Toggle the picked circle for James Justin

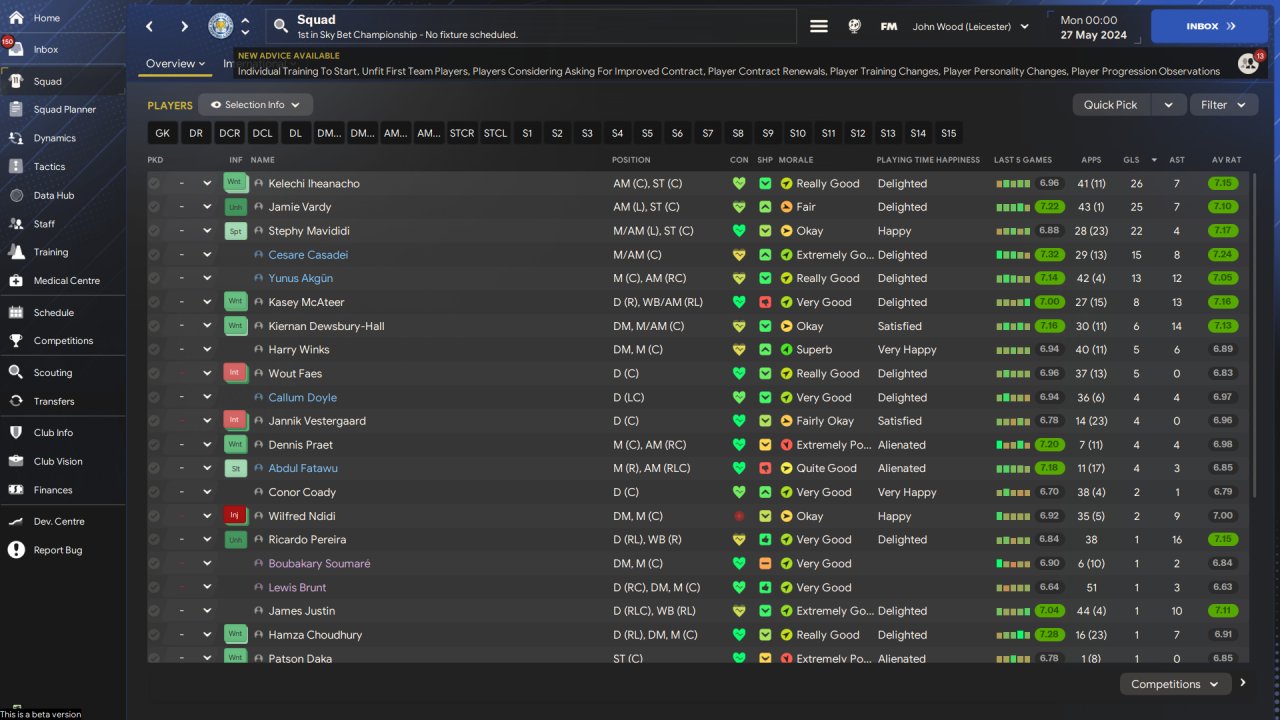(x=154, y=611)
